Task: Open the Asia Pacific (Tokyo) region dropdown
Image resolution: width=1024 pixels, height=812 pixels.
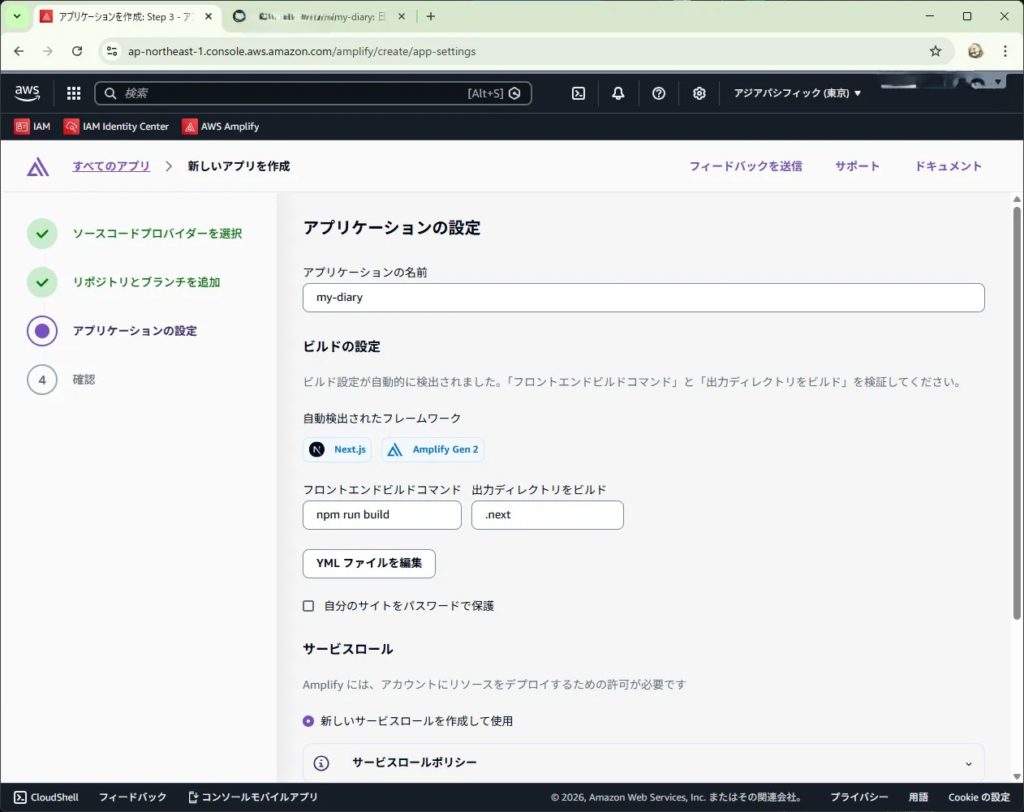Action: pos(797,93)
